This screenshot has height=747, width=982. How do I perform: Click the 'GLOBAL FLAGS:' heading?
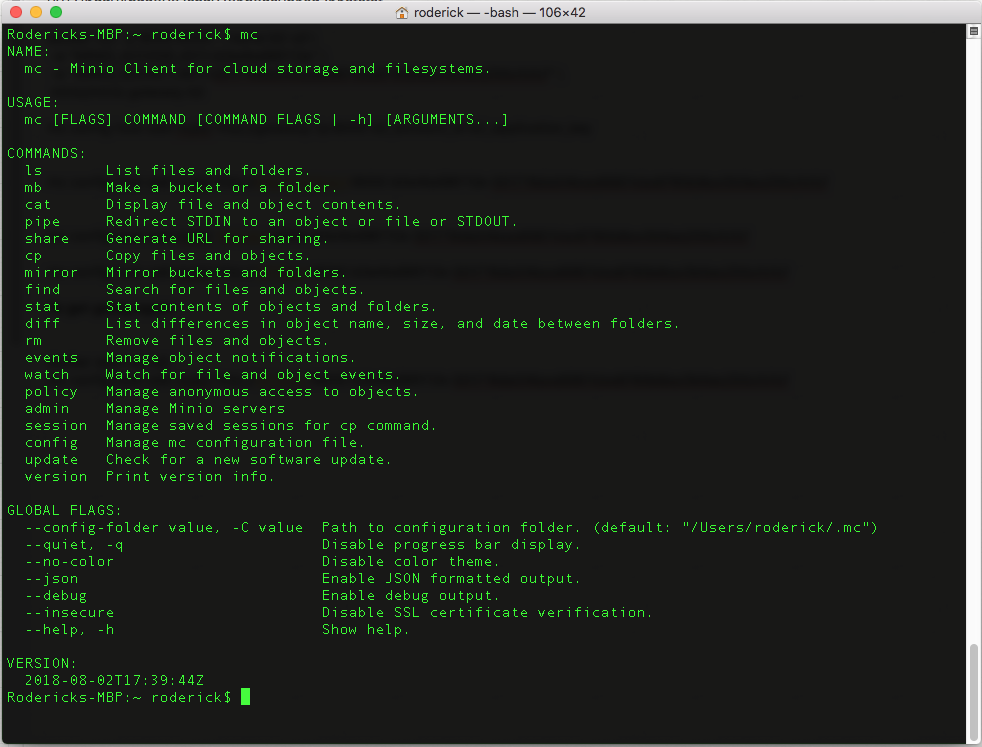(x=65, y=510)
